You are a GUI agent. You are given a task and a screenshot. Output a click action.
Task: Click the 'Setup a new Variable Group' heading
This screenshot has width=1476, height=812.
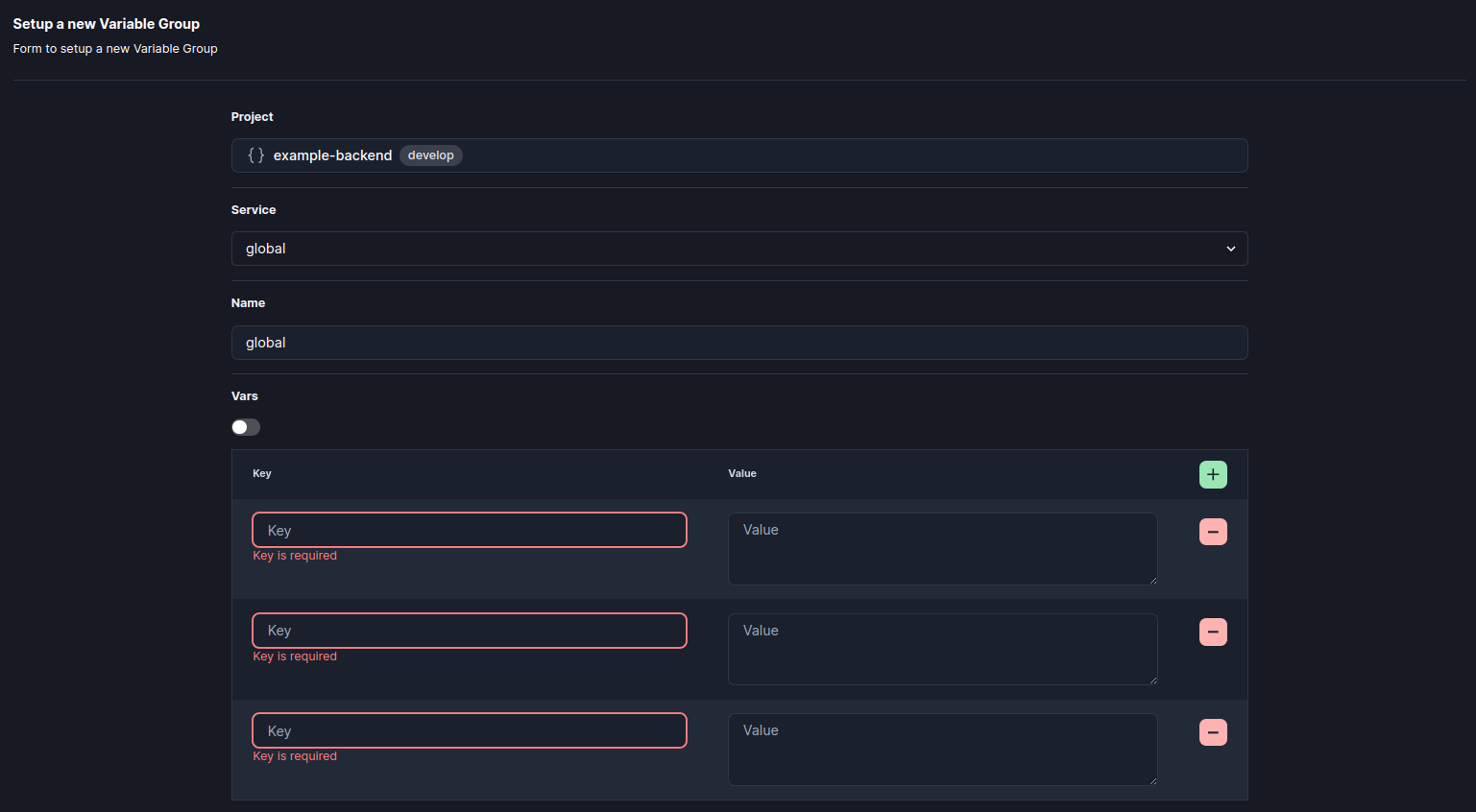click(x=107, y=24)
